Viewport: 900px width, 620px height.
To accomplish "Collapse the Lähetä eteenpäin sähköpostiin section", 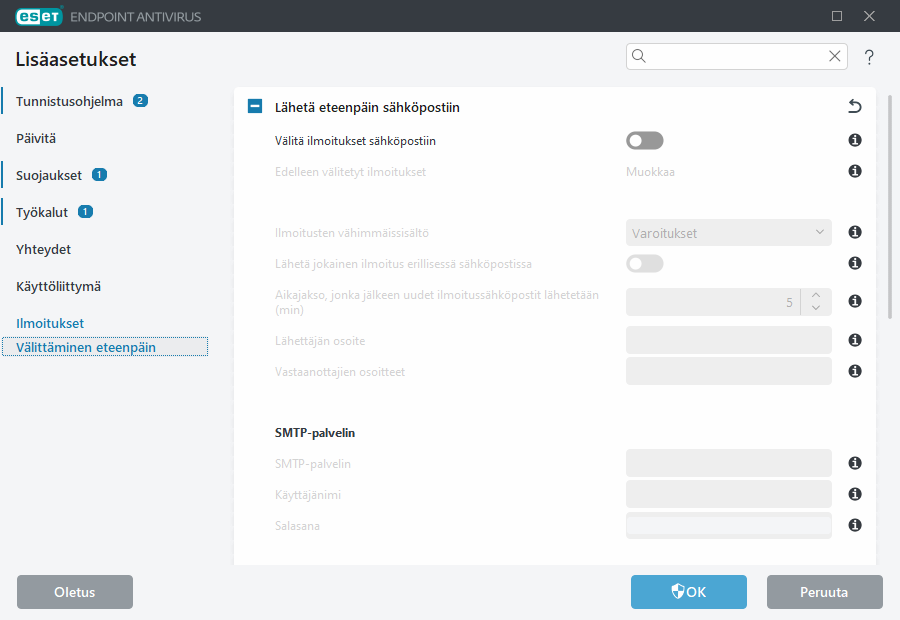I will (255, 106).
